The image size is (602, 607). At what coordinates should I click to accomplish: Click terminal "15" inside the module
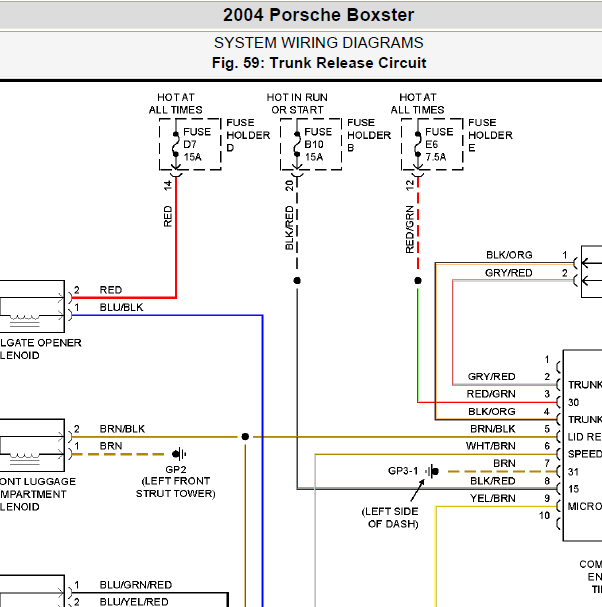click(x=573, y=489)
